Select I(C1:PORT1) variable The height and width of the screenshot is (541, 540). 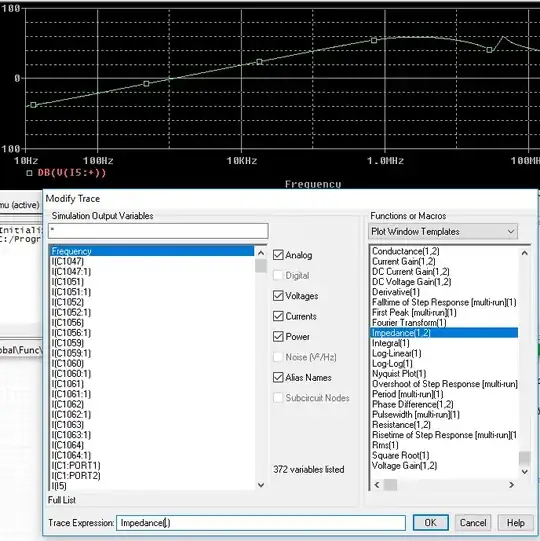click(76, 465)
